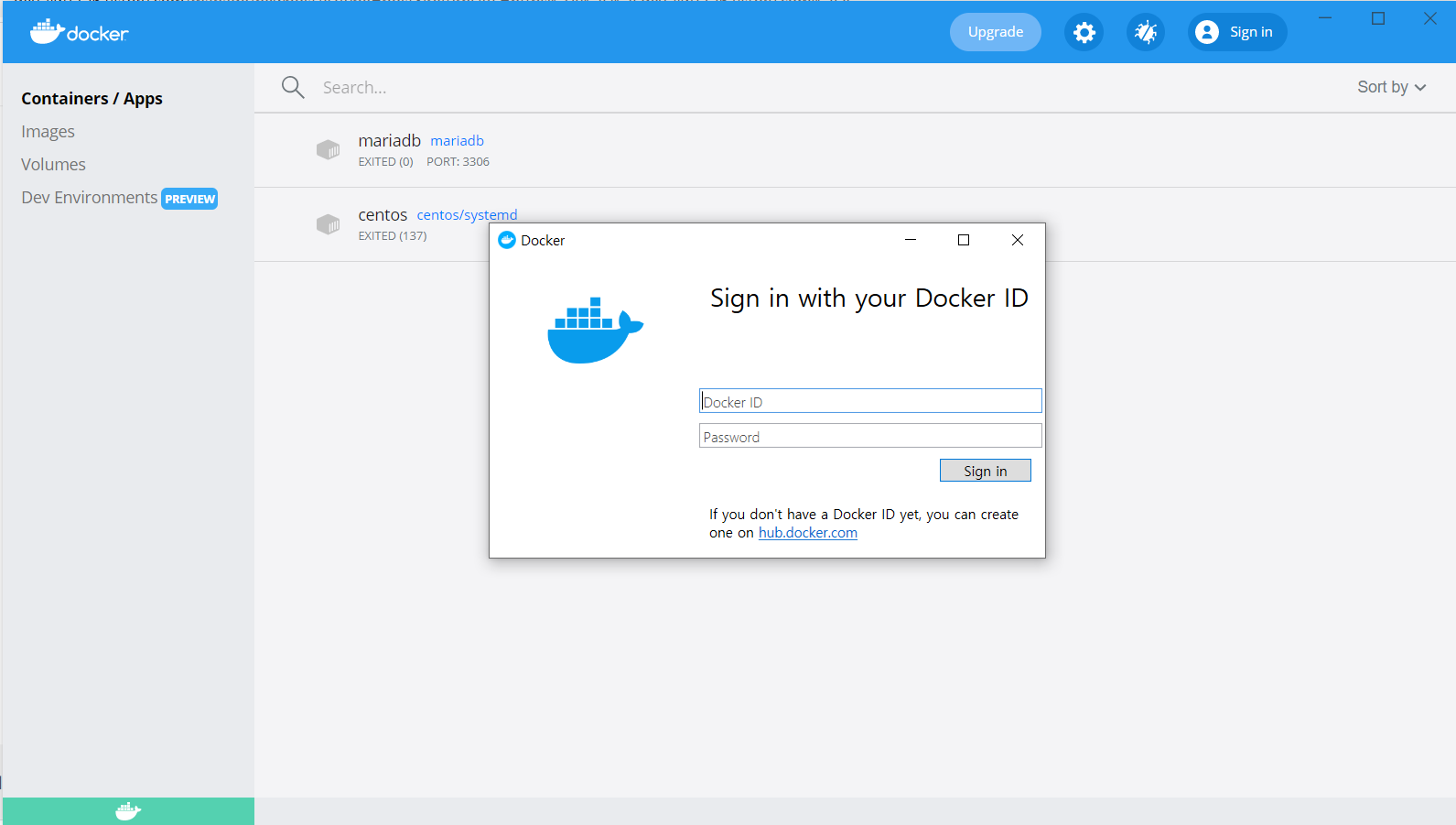1456x825 pixels.
Task: Open Docker settings gear icon
Action: coord(1084,33)
